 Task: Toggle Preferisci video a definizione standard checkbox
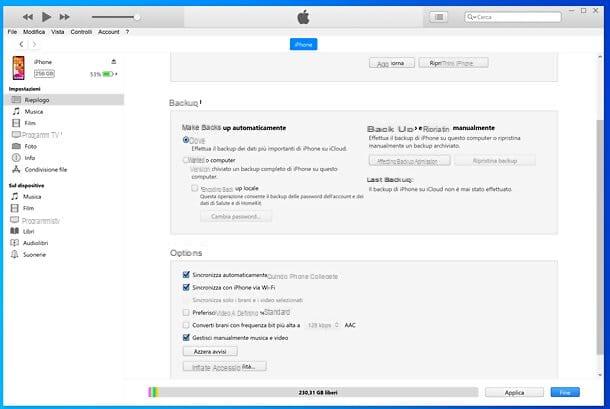(x=186, y=312)
